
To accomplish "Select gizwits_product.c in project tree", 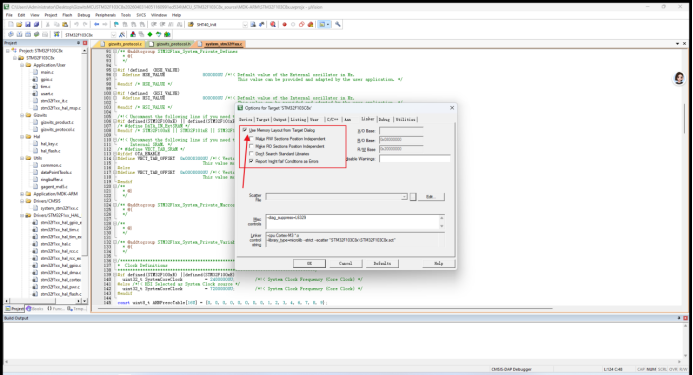I will (57, 122).
